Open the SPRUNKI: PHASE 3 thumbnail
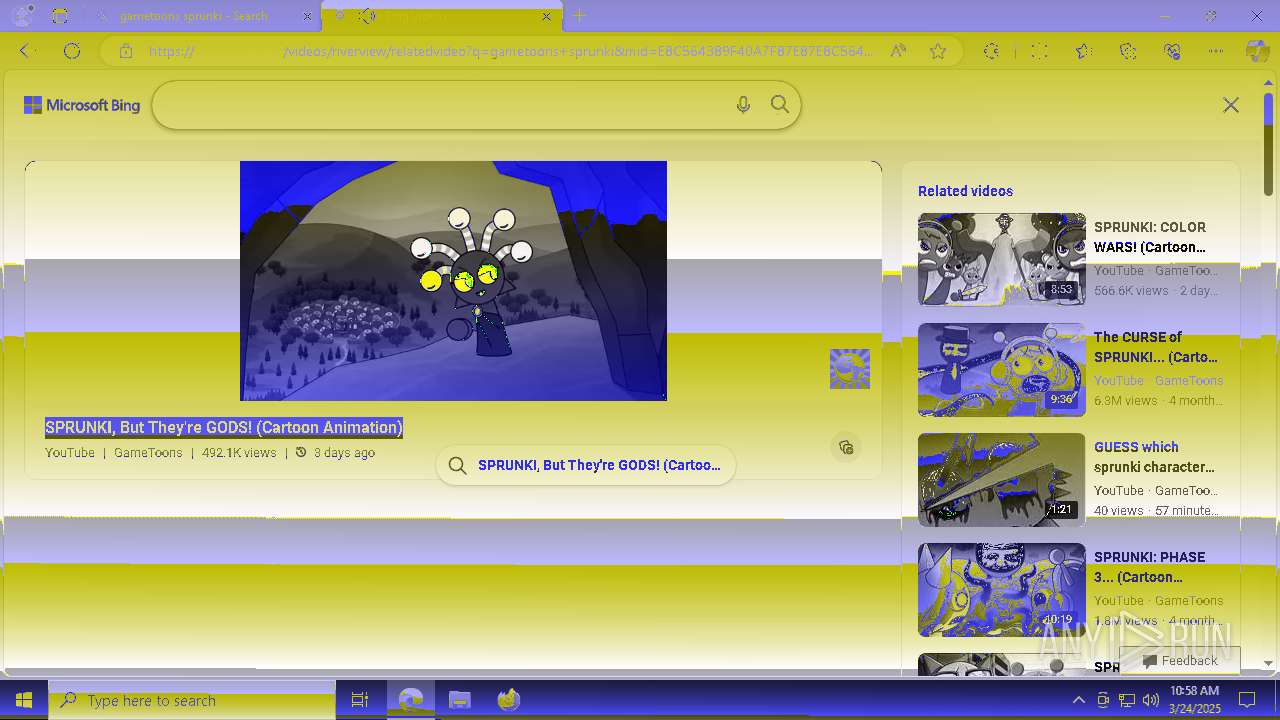This screenshot has width=1280, height=720. (1002, 589)
